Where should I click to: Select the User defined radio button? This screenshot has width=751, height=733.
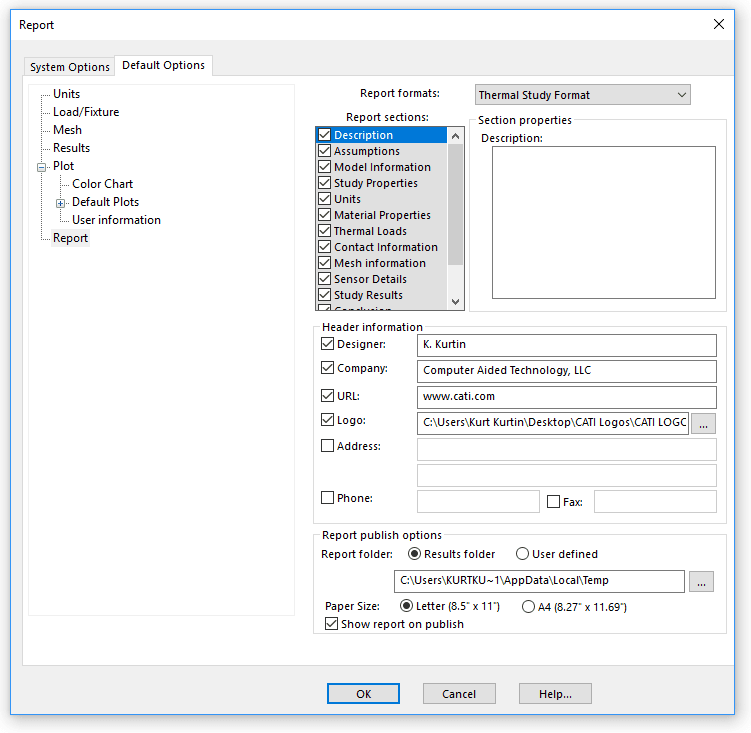[522, 554]
